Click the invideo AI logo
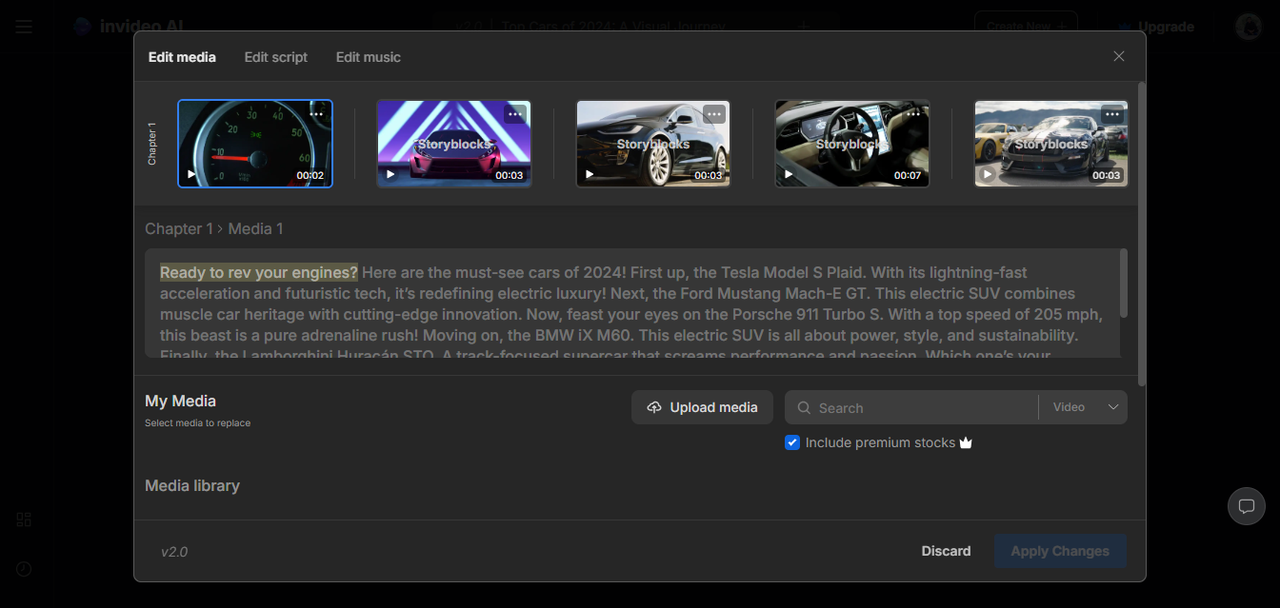The width and height of the screenshot is (1280, 608). (129, 26)
